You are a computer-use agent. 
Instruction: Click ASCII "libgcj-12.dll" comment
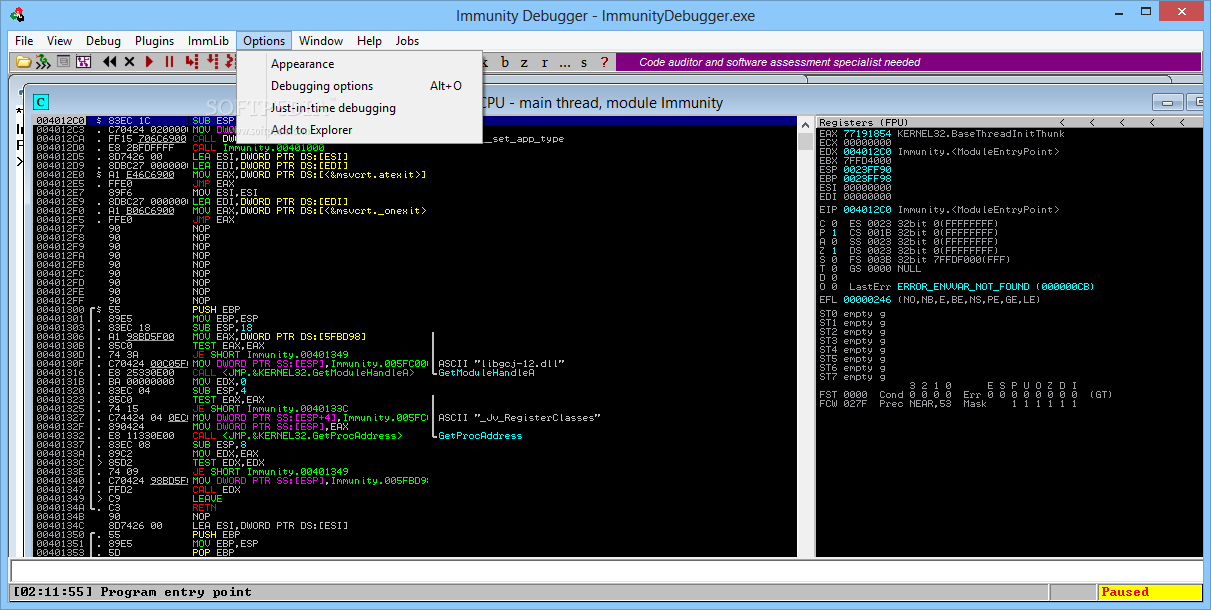click(502, 363)
